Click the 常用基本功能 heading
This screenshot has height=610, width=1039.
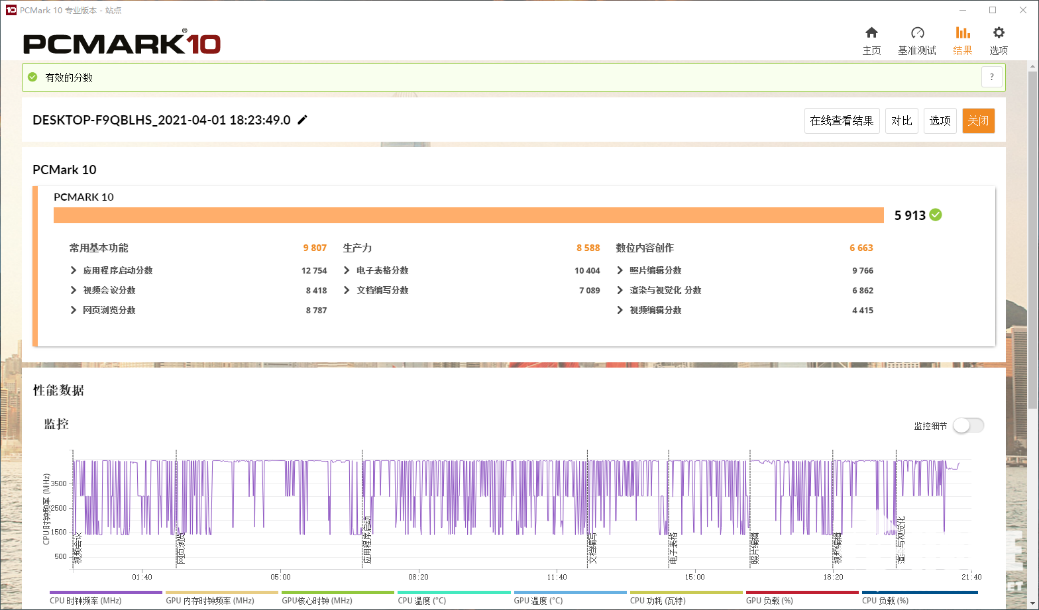click(x=99, y=248)
